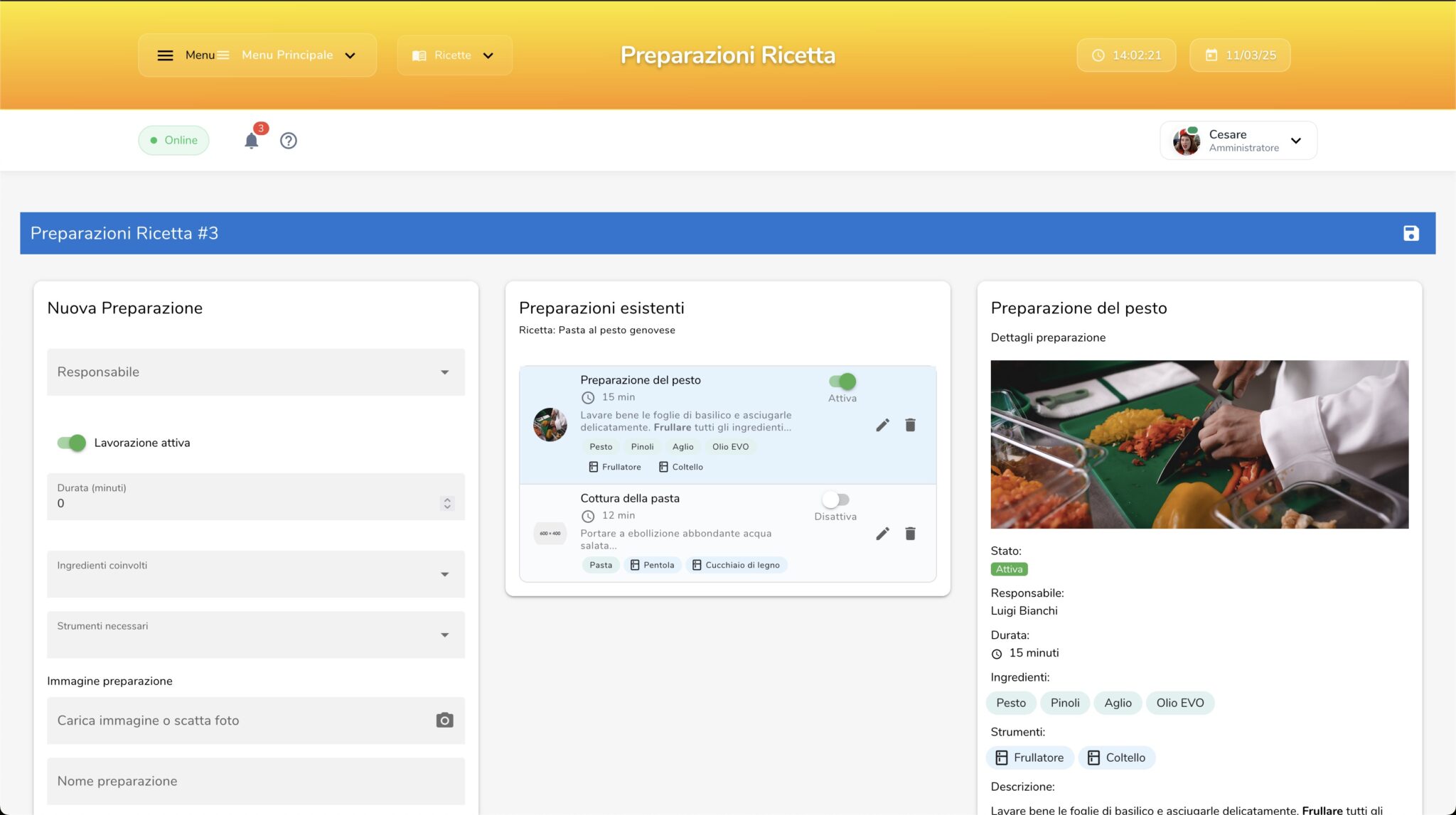Click the save icon in the blue header

tap(1412, 232)
